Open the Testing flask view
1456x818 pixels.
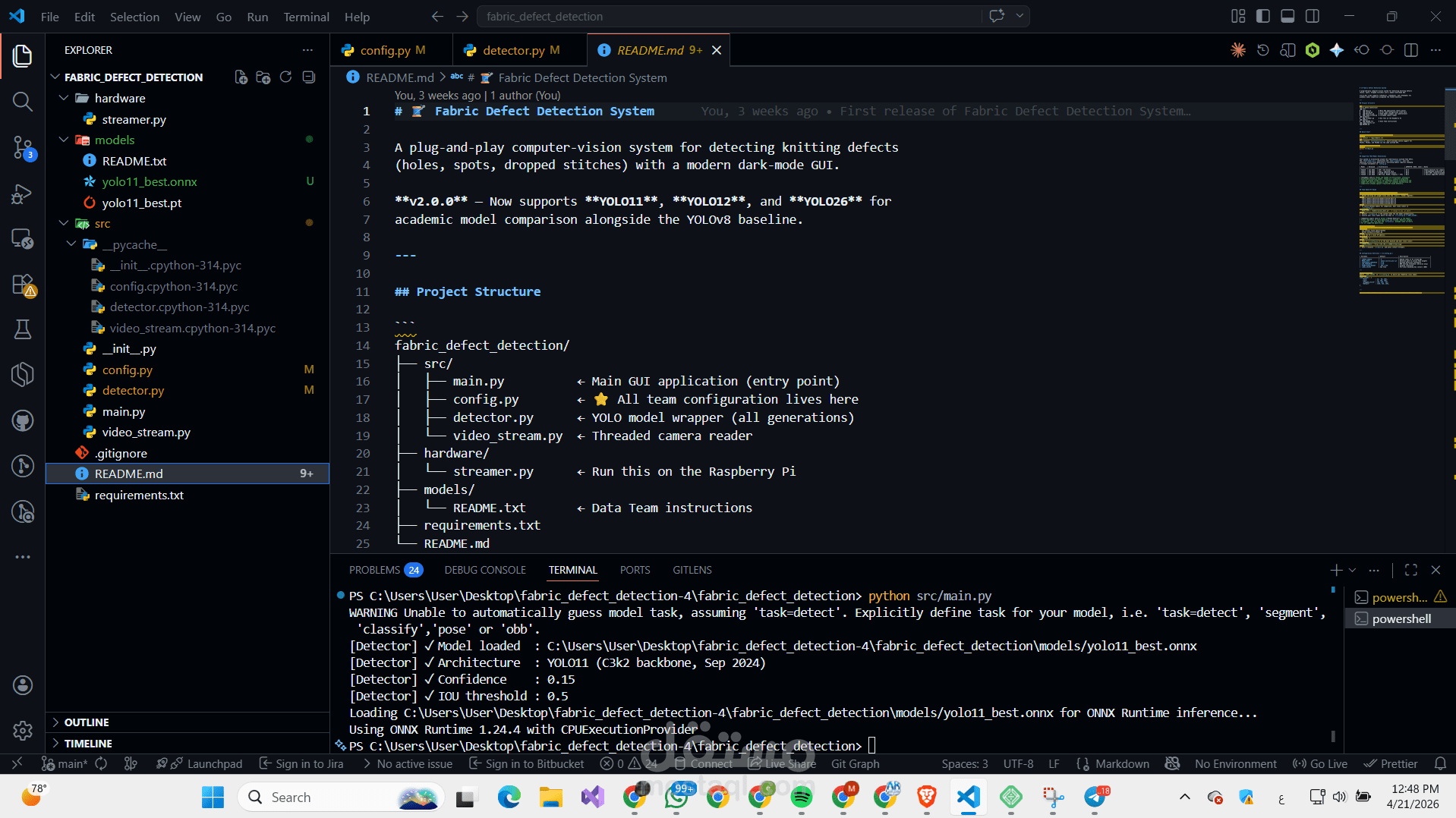click(x=23, y=329)
